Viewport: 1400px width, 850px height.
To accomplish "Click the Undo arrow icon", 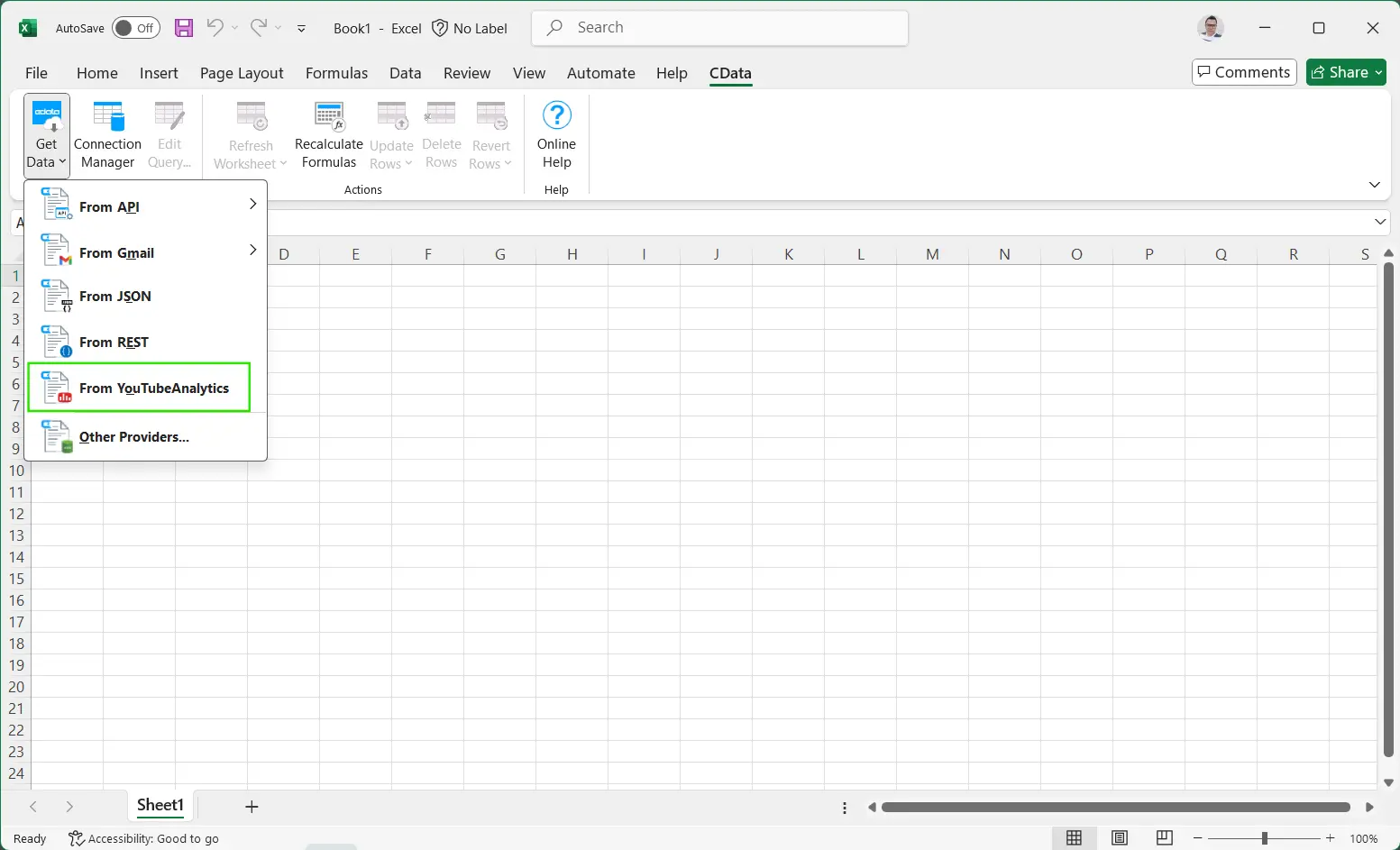I will 215,28.
